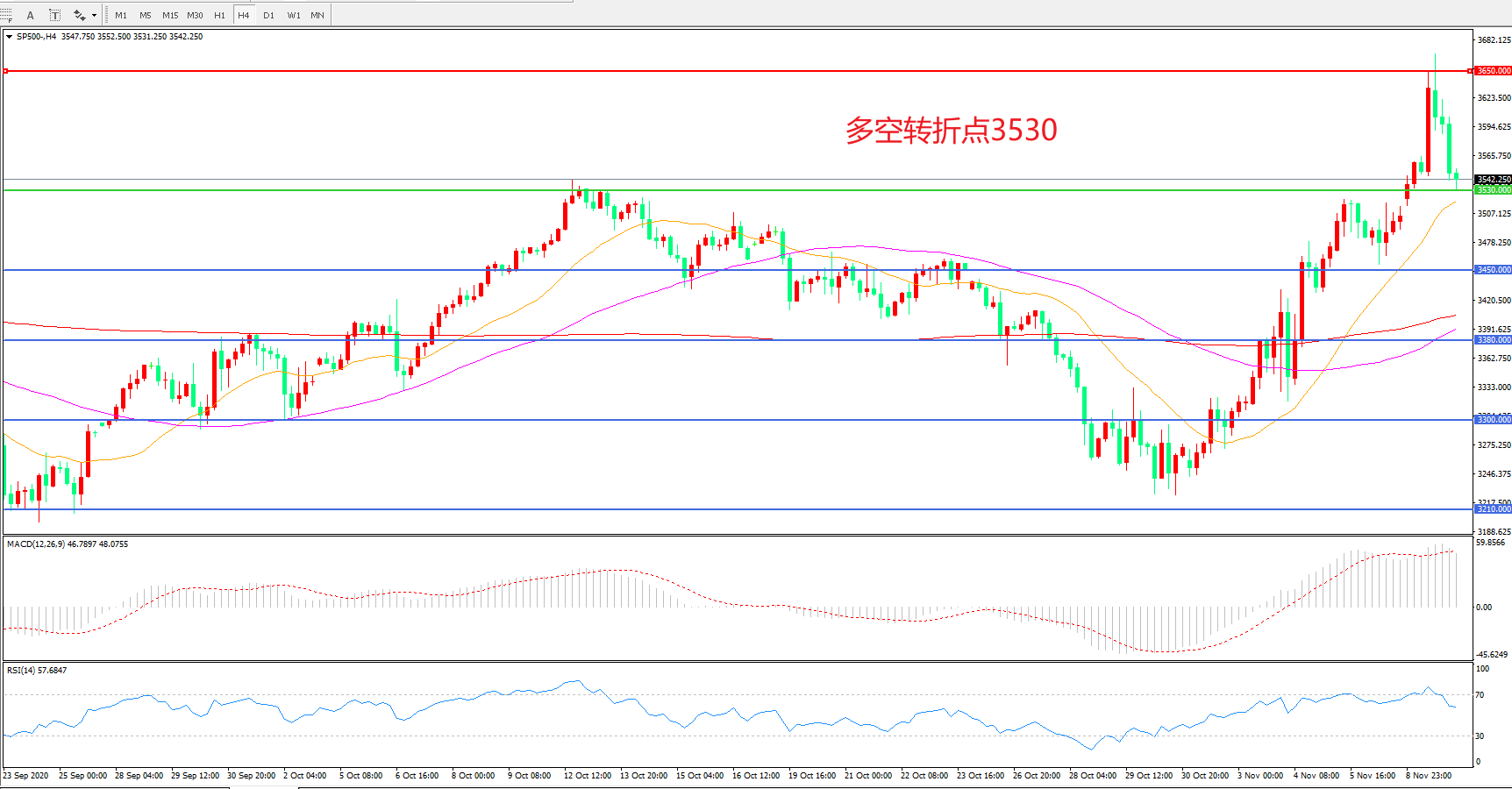Select the Fibonacci retracement tool
The height and width of the screenshot is (789, 1512).
click(x=7, y=15)
